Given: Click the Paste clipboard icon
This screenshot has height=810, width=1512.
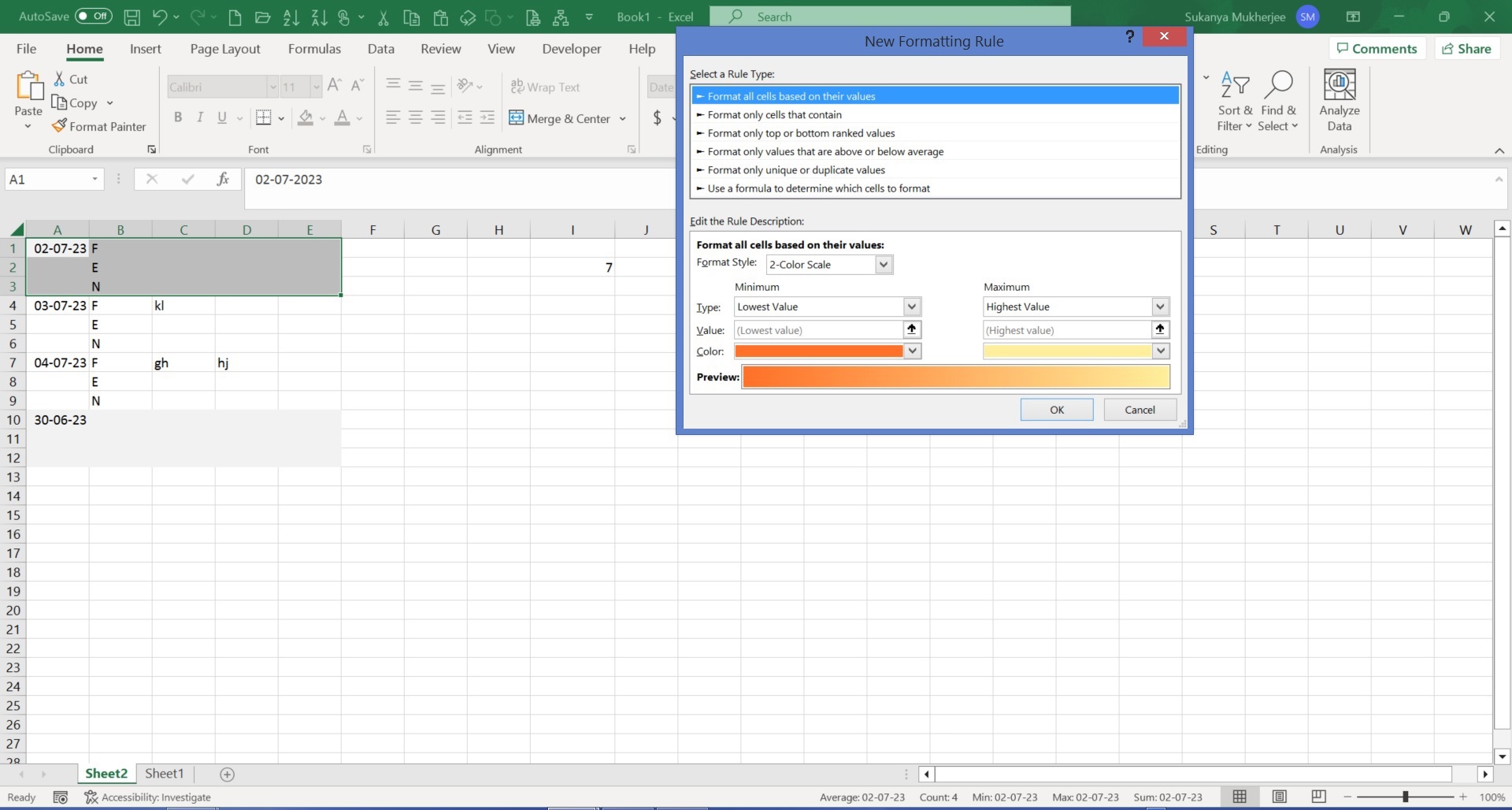Looking at the screenshot, I should coord(29,86).
